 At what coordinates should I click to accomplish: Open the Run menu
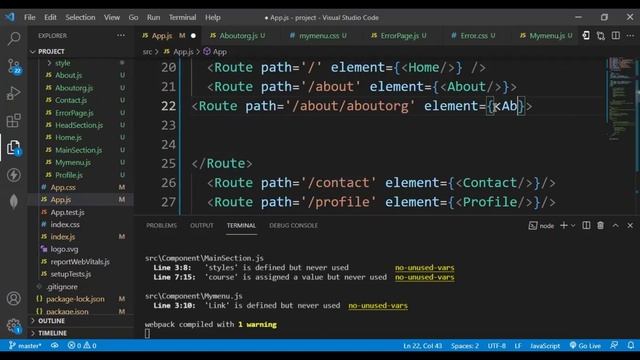coord(153,17)
